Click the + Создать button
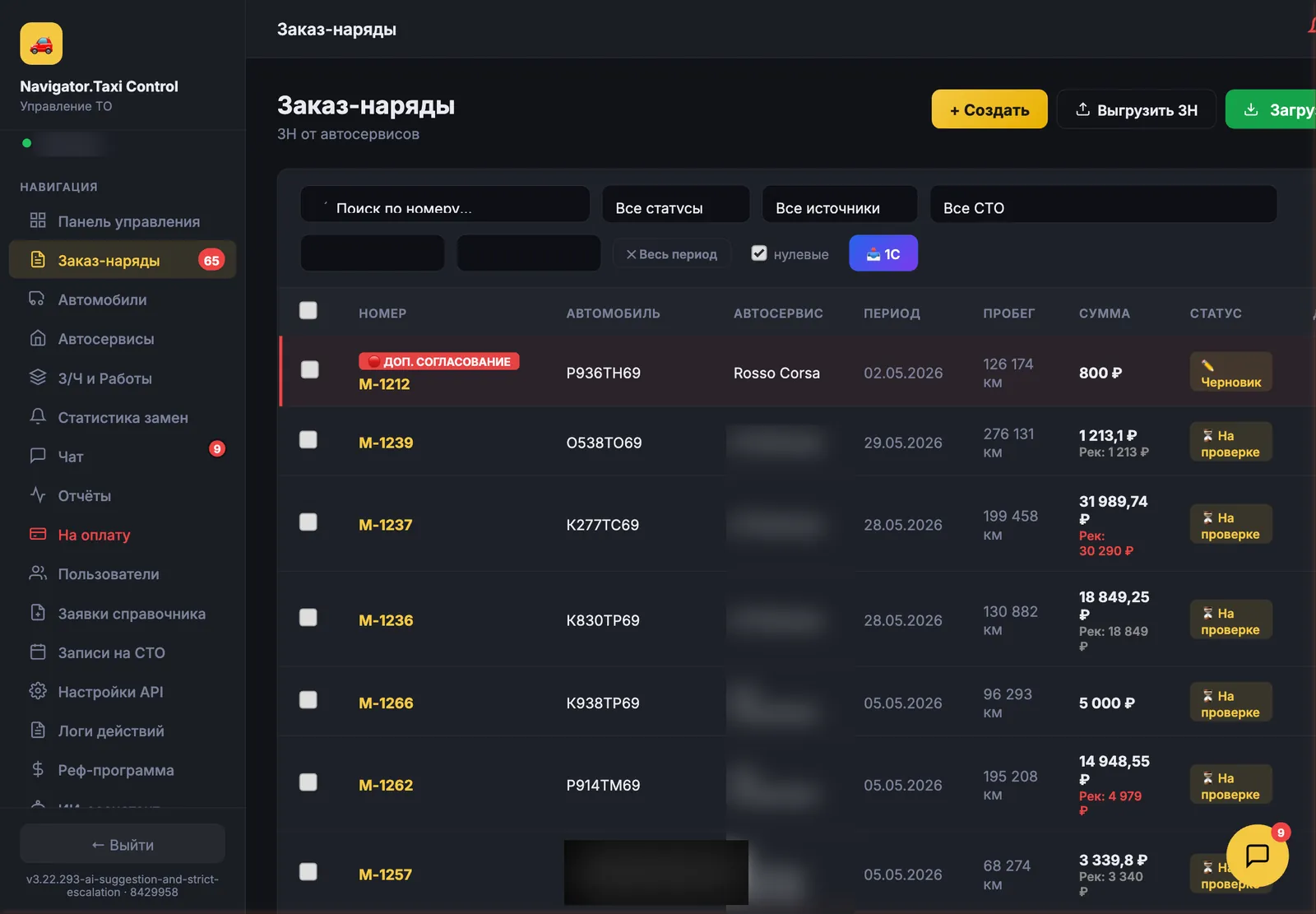This screenshot has height=914, width=1316. 989,109
